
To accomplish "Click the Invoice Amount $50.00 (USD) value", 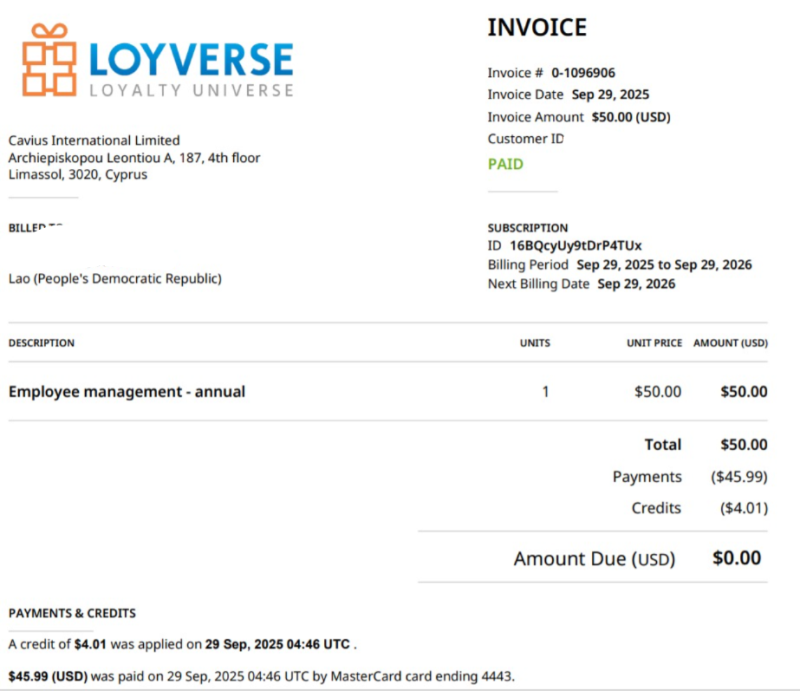I will (x=631, y=117).
